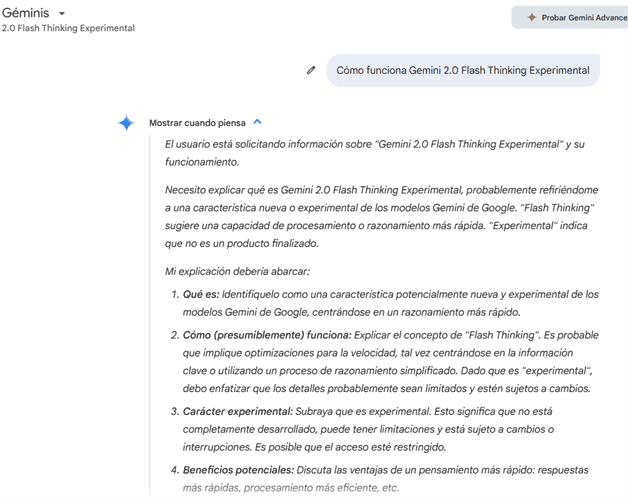628x497 pixels.
Task: Collapse thinking with the chevron up arrow
Action: [257, 122]
